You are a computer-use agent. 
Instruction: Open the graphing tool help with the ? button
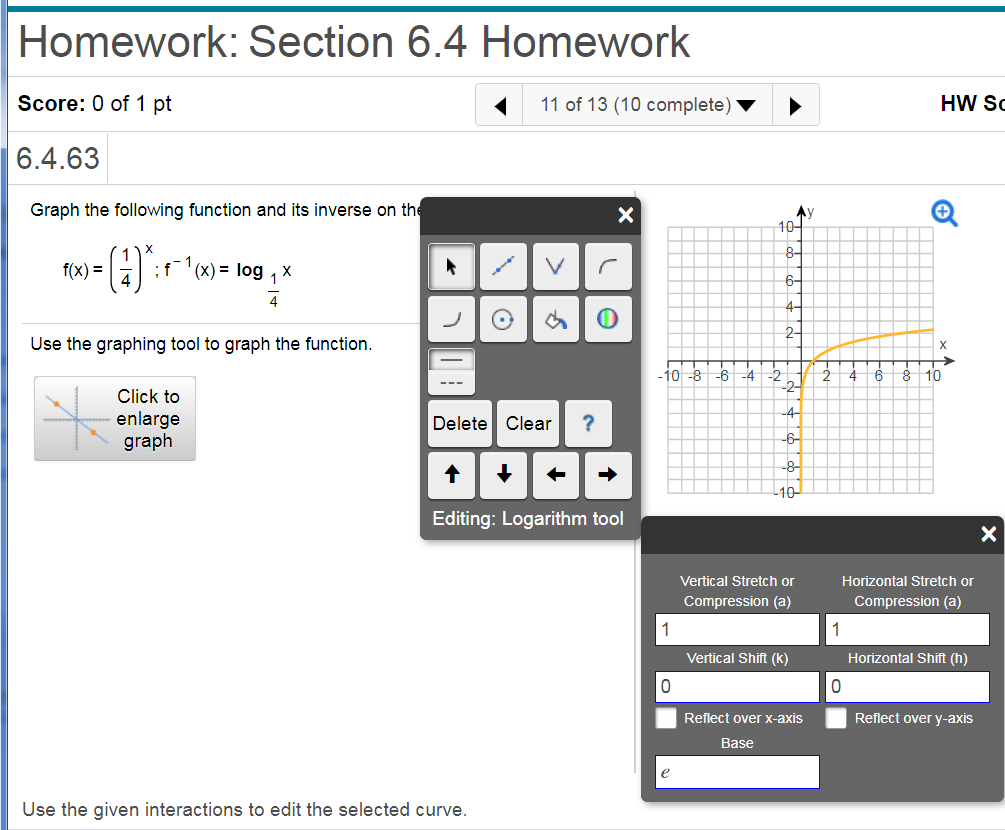click(x=587, y=423)
